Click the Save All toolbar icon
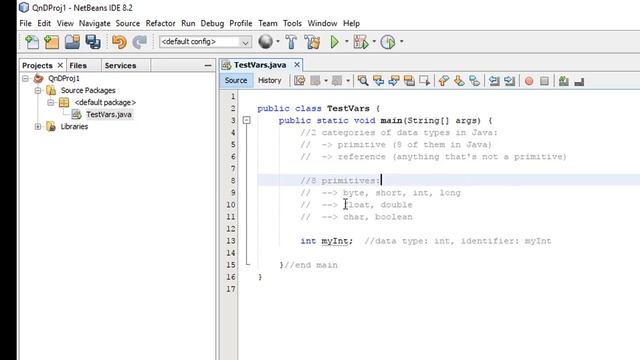This screenshot has width=640, height=360. click(93, 42)
